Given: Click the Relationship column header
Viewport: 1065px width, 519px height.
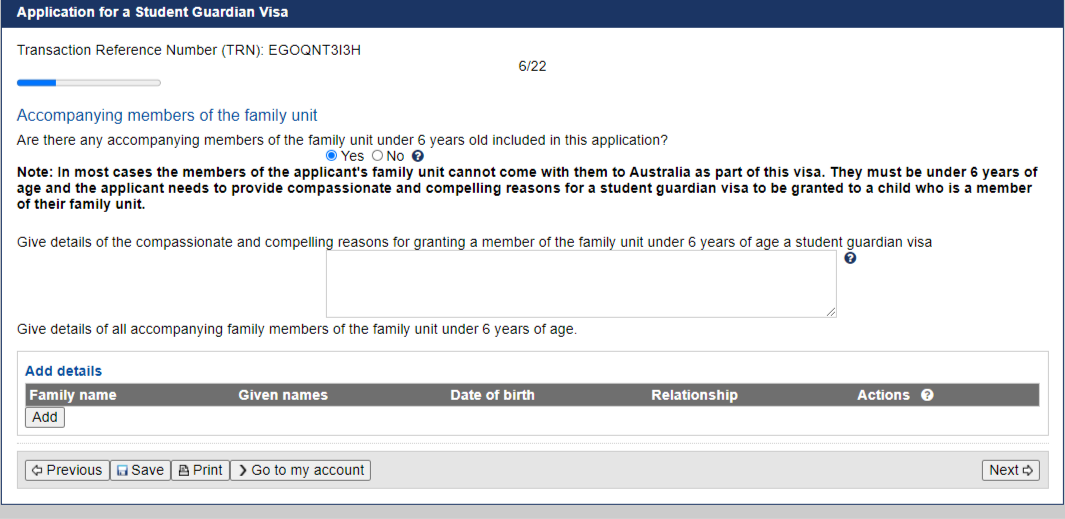Looking at the screenshot, I should pos(694,395).
